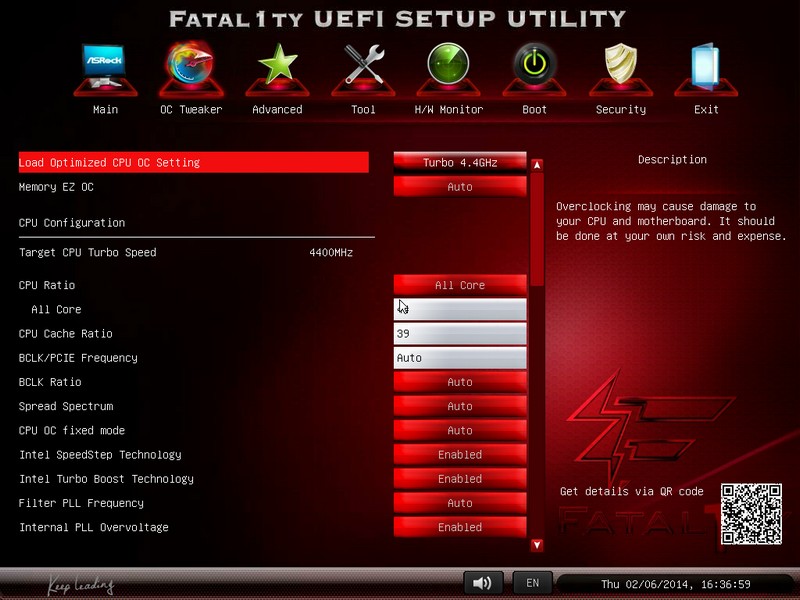The height and width of the screenshot is (600, 800).
Task: Open the Turbo 4.4GHz OC setting dropdown
Action: (460, 162)
